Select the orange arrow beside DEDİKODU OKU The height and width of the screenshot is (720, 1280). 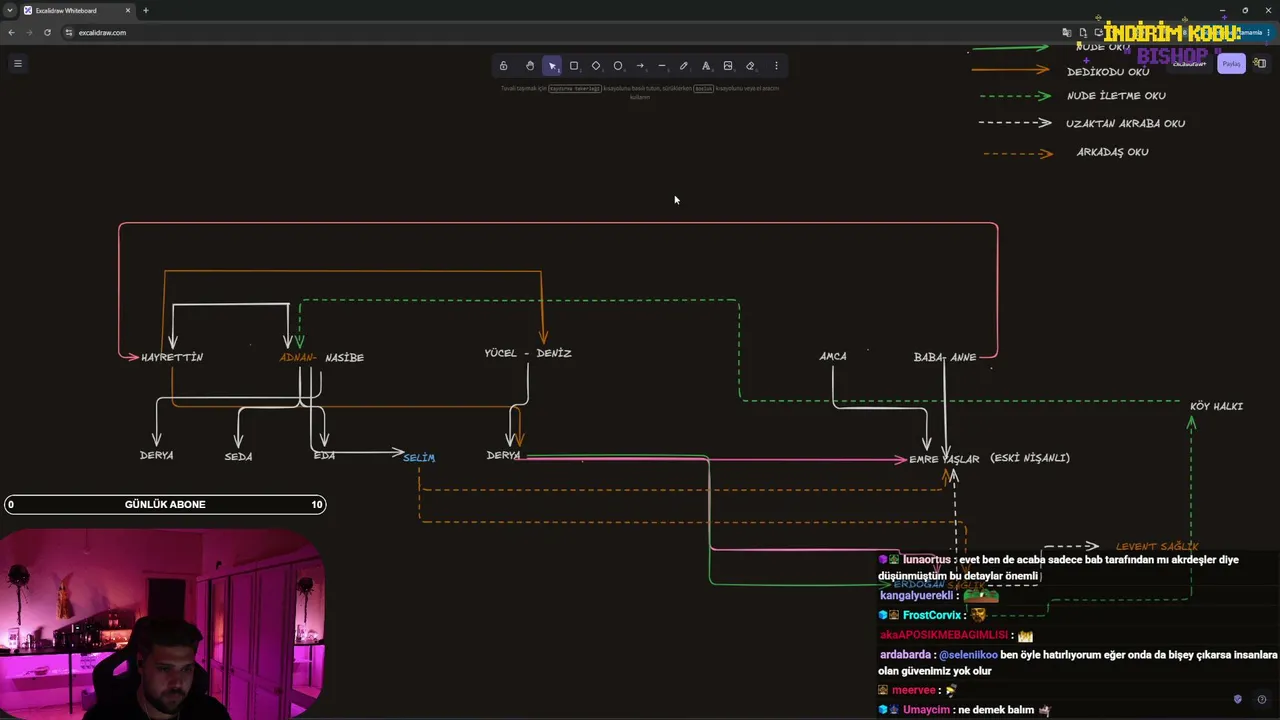[x=1011, y=70]
